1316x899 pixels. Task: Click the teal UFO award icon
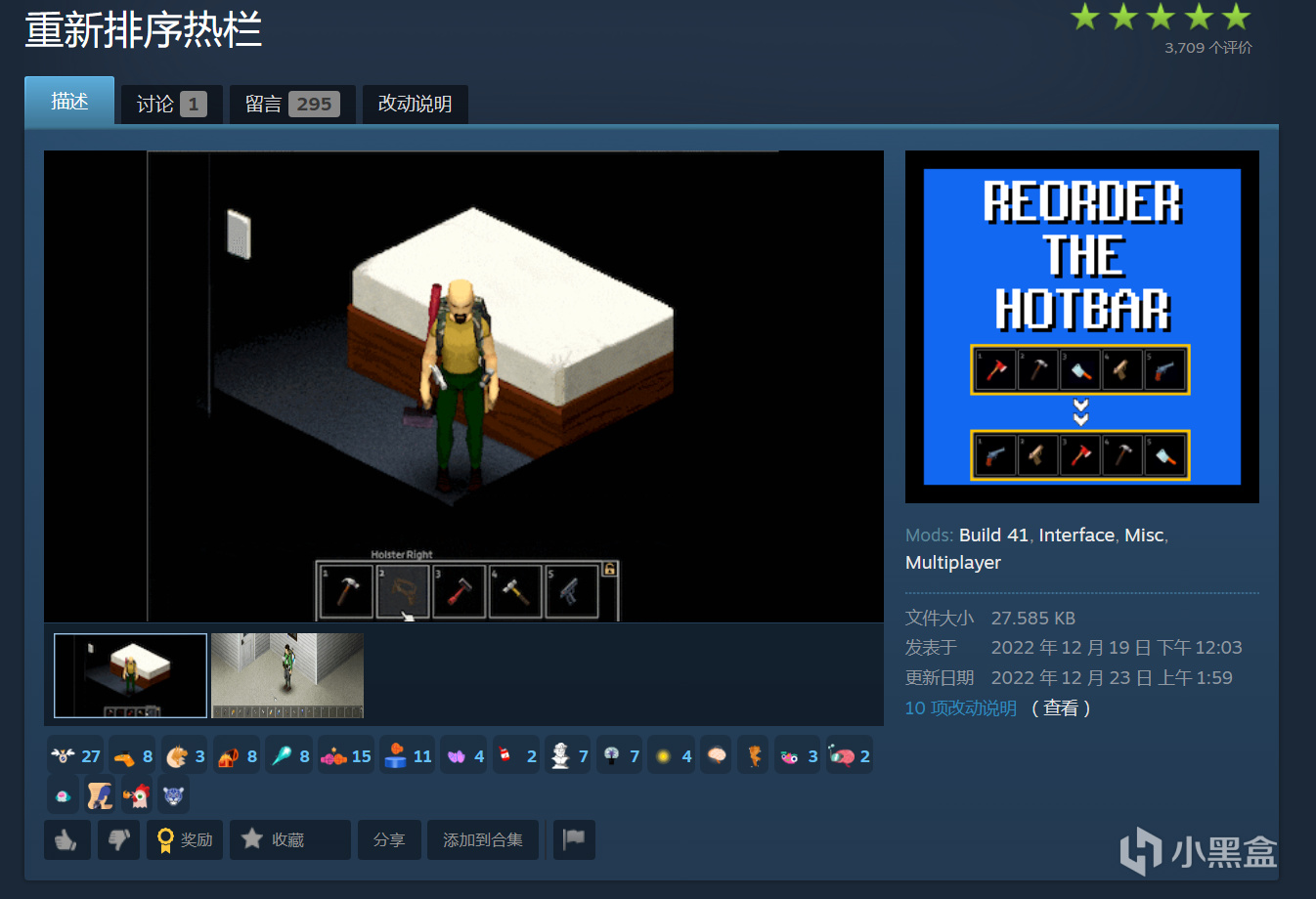click(x=64, y=794)
